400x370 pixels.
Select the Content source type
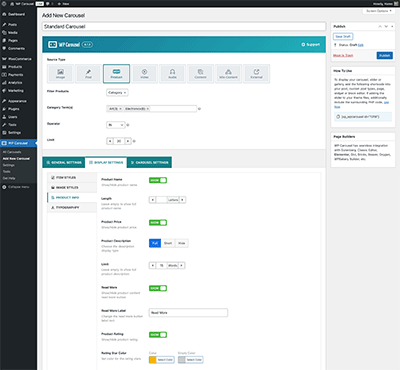click(x=200, y=73)
